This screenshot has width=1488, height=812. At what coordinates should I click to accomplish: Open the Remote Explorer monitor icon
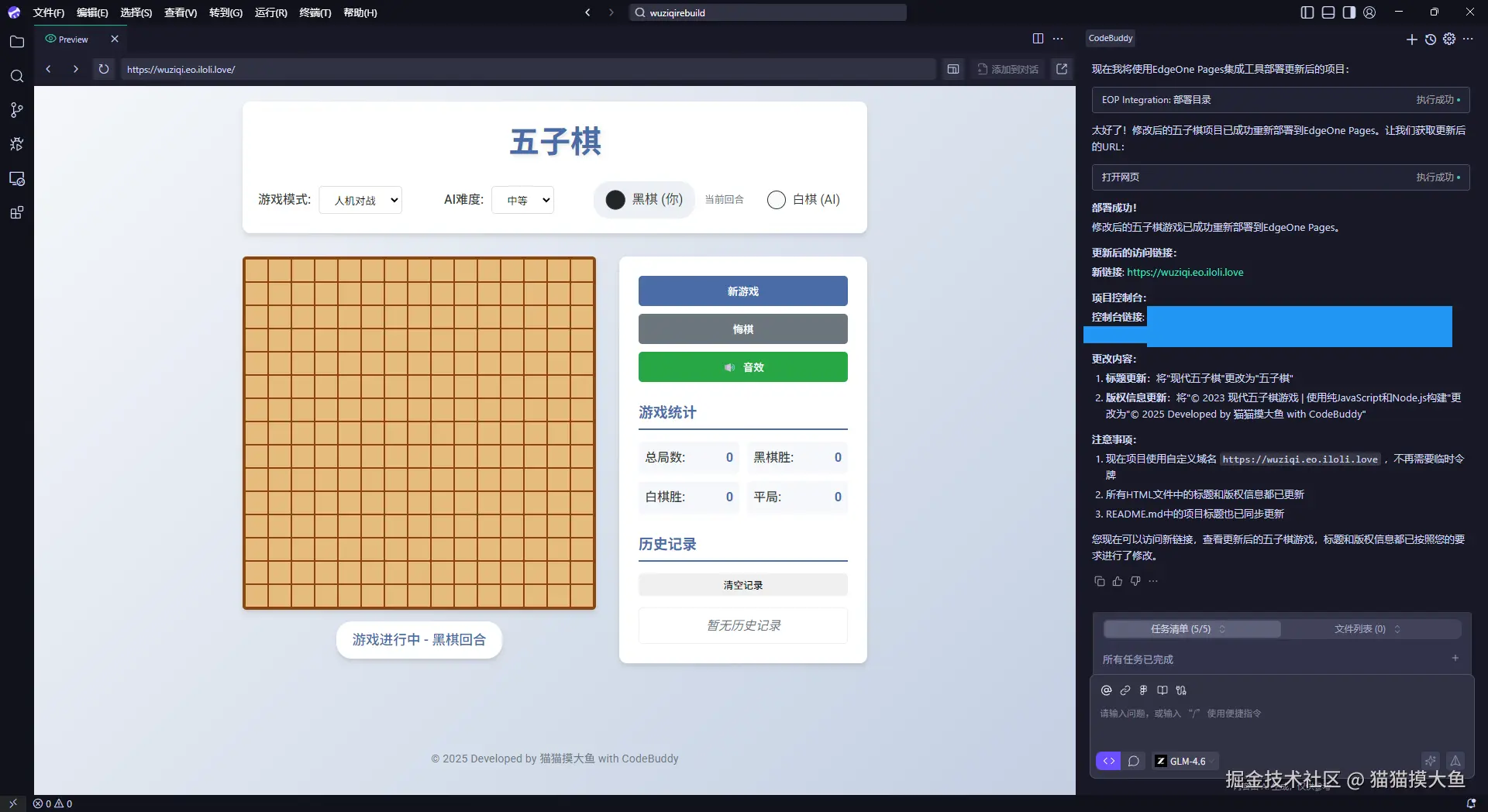click(17, 178)
